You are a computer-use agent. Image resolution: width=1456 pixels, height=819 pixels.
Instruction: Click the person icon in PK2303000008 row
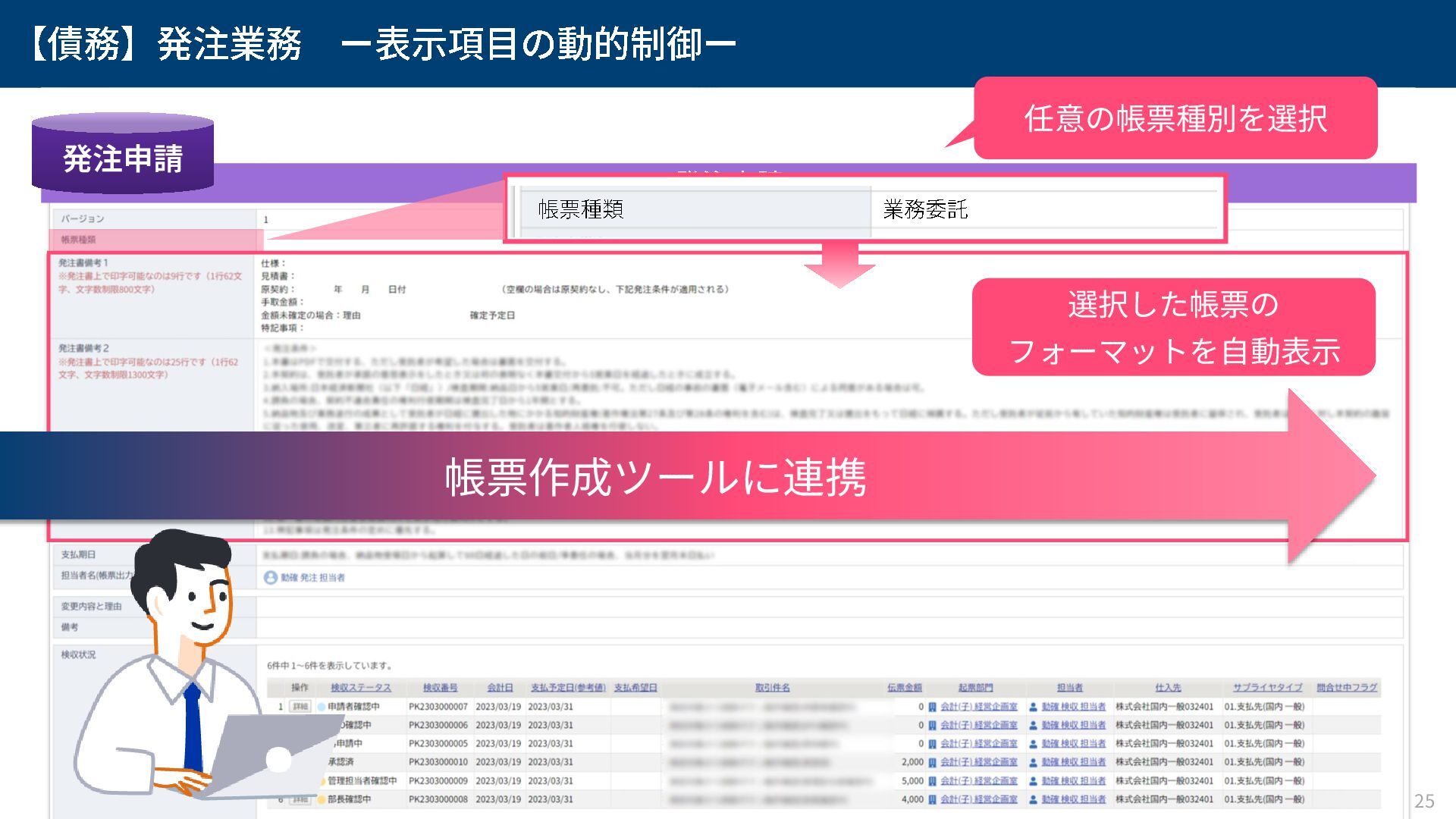point(1033,799)
